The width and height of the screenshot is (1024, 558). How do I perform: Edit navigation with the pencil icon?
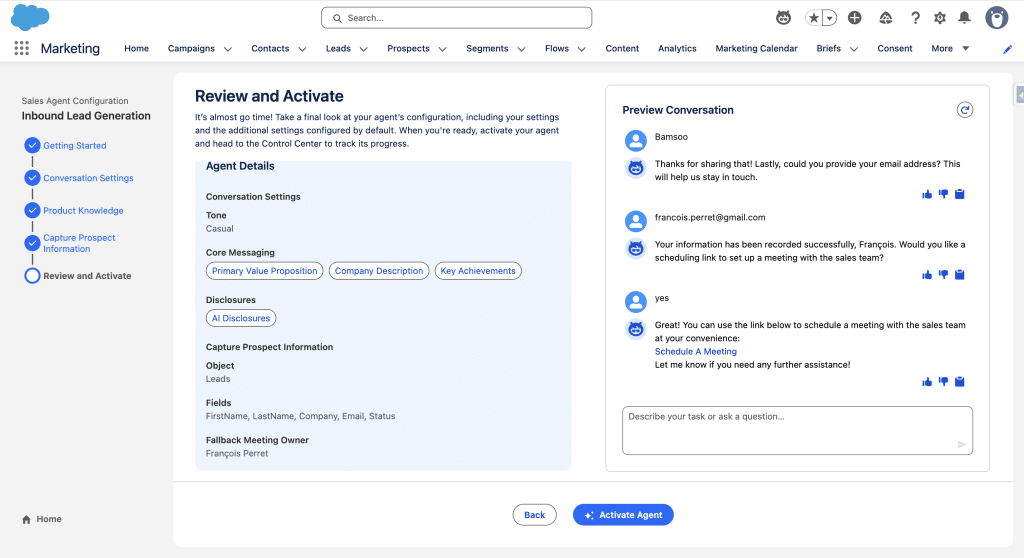pyautogui.click(x=1007, y=49)
